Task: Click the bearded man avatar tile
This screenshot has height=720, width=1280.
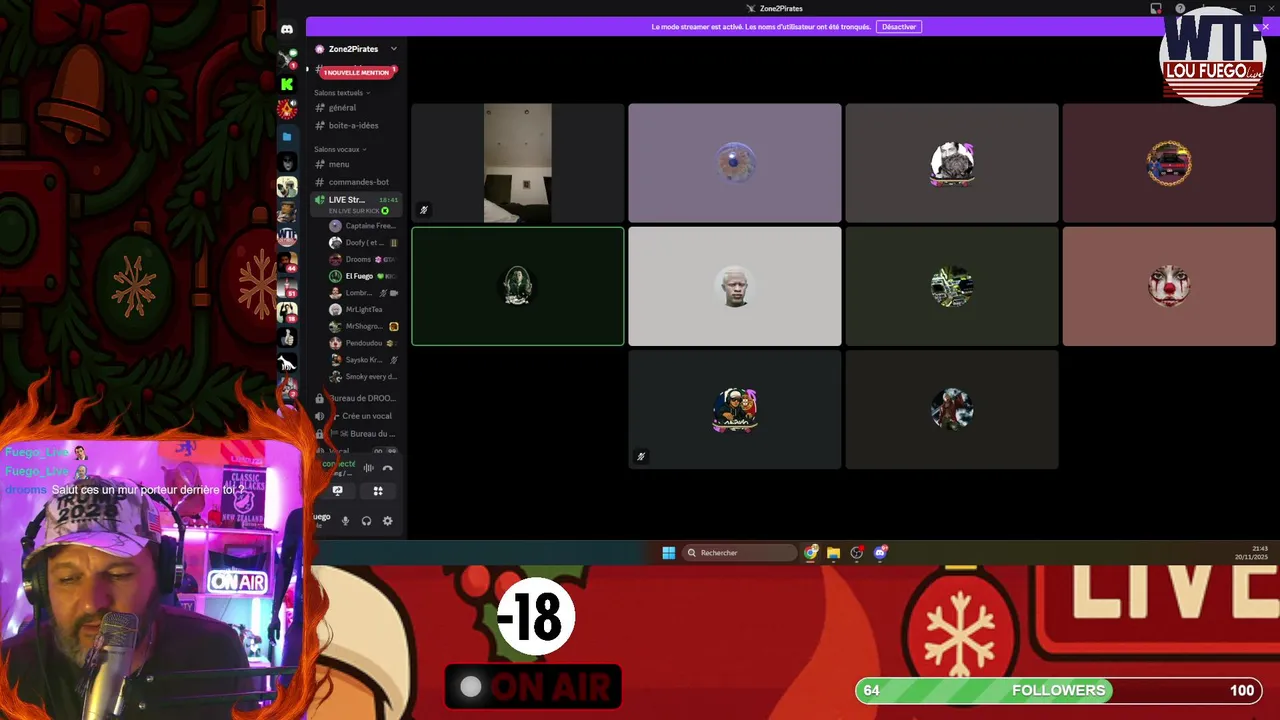Action: (952, 163)
